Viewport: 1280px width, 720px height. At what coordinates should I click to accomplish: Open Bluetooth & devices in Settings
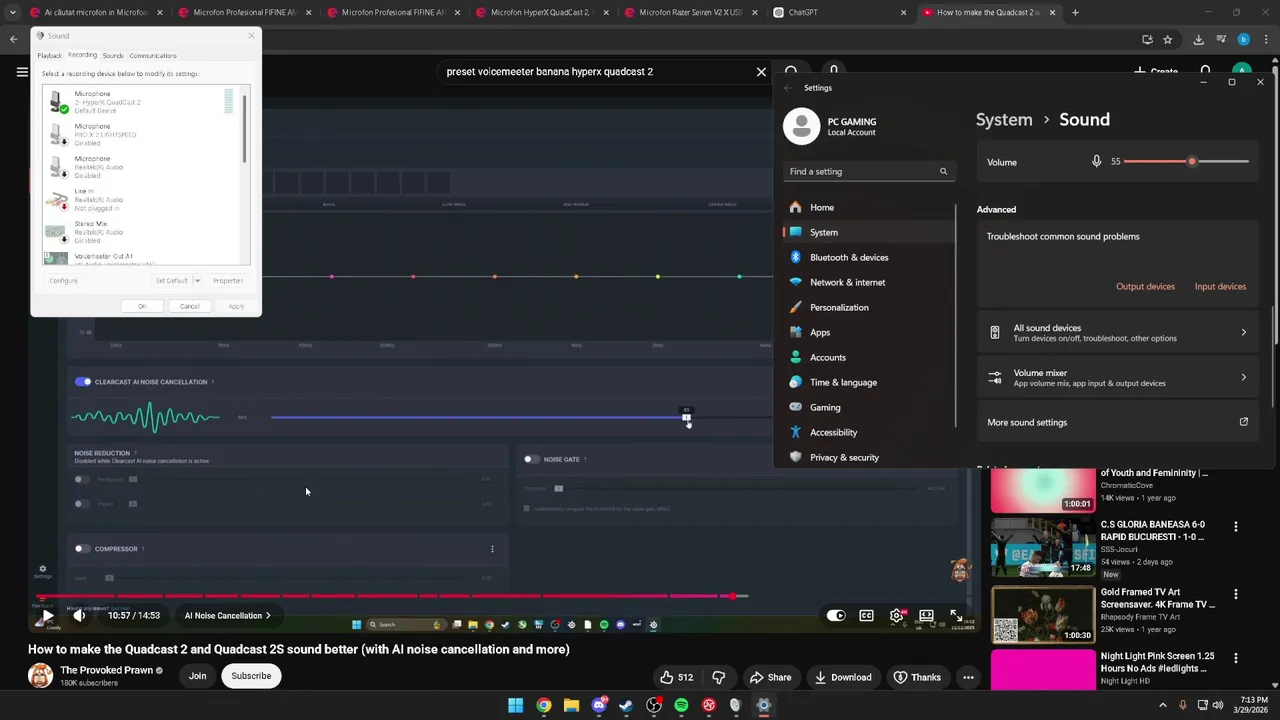click(x=869, y=257)
